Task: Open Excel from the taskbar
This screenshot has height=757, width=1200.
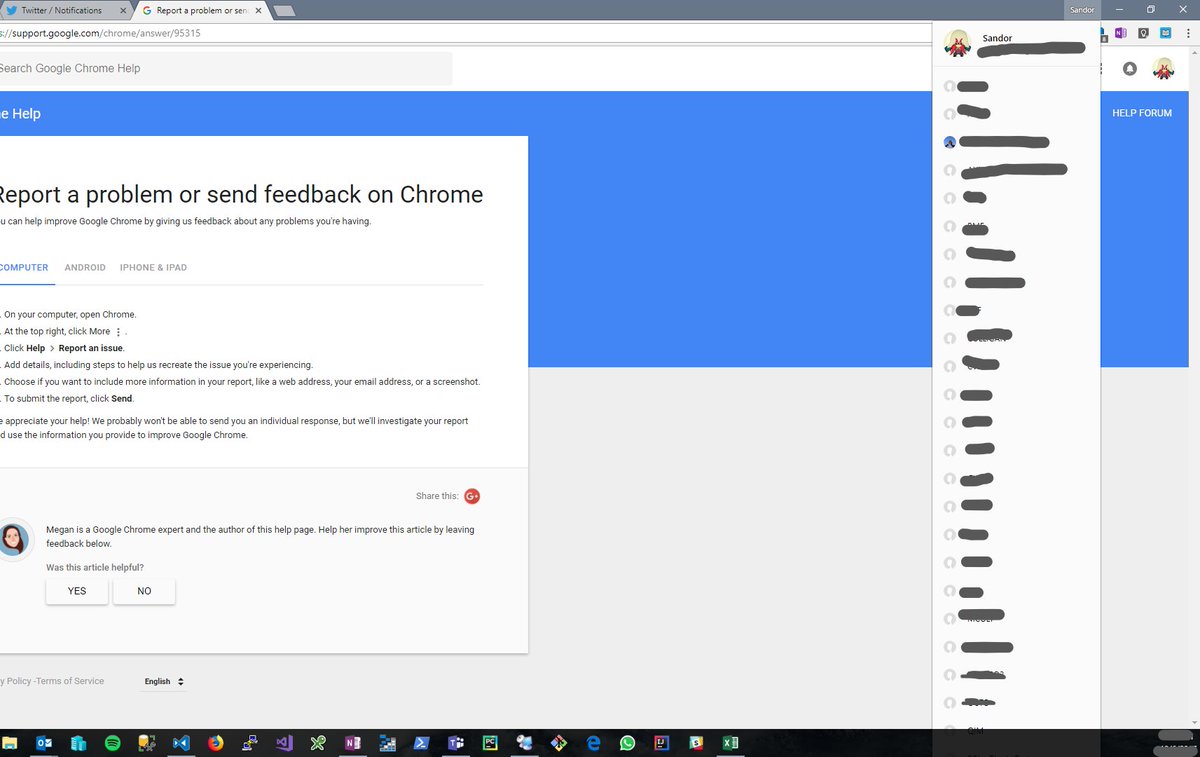Action: pos(730,743)
